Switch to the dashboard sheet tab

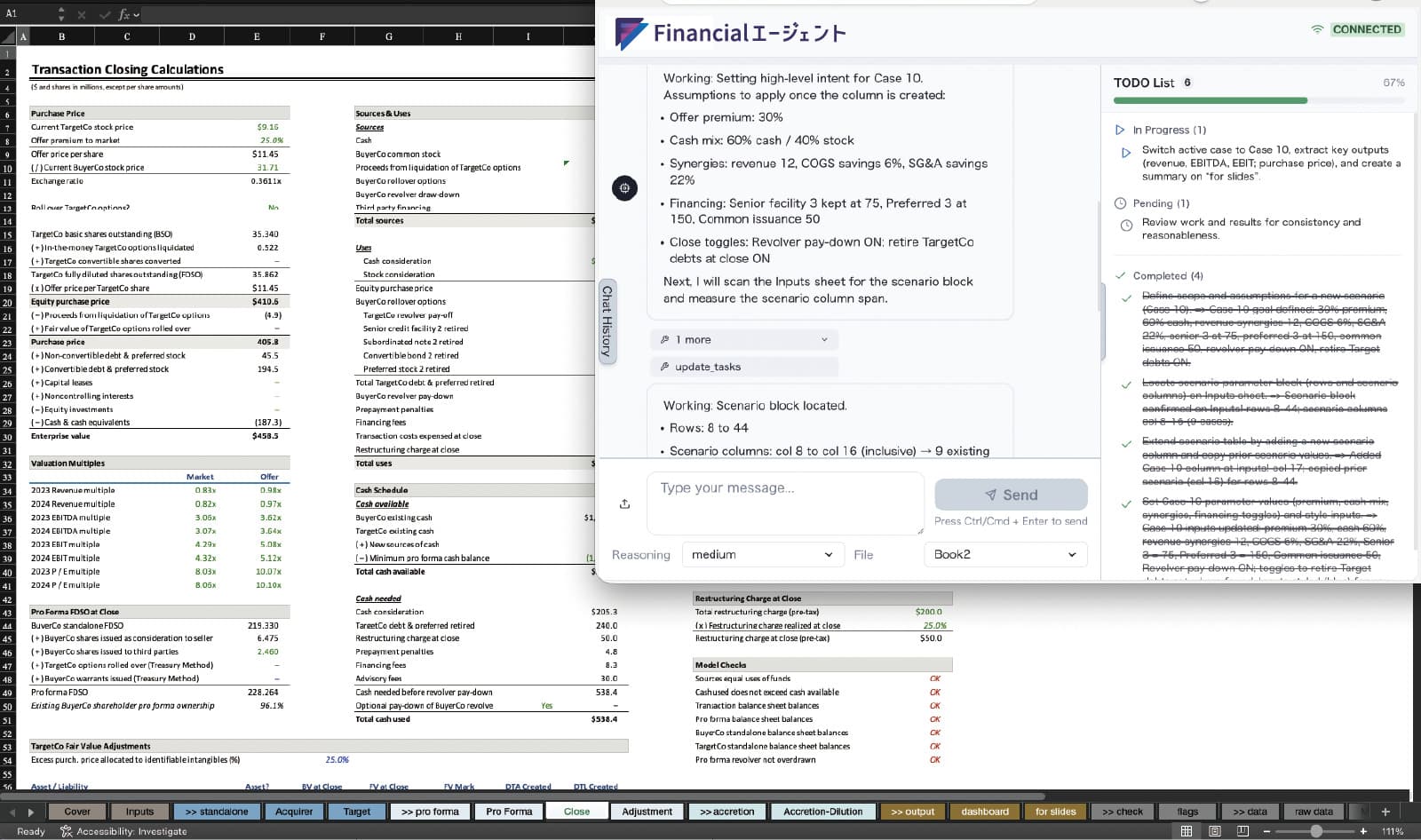pyautogui.click(x=985, y=812)
